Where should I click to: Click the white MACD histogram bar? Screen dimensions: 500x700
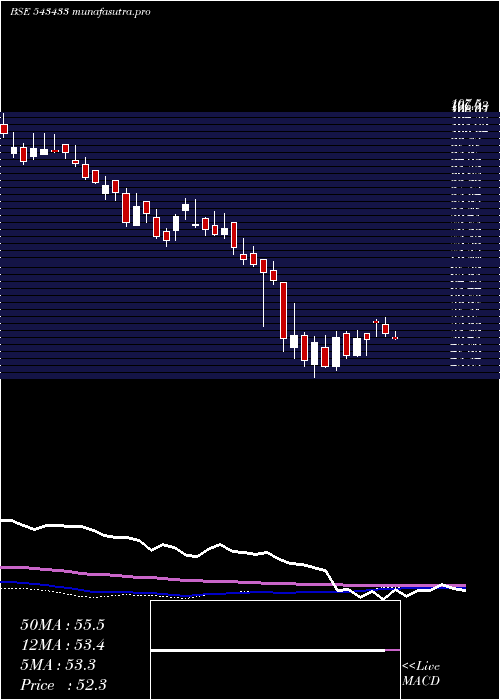268,650
